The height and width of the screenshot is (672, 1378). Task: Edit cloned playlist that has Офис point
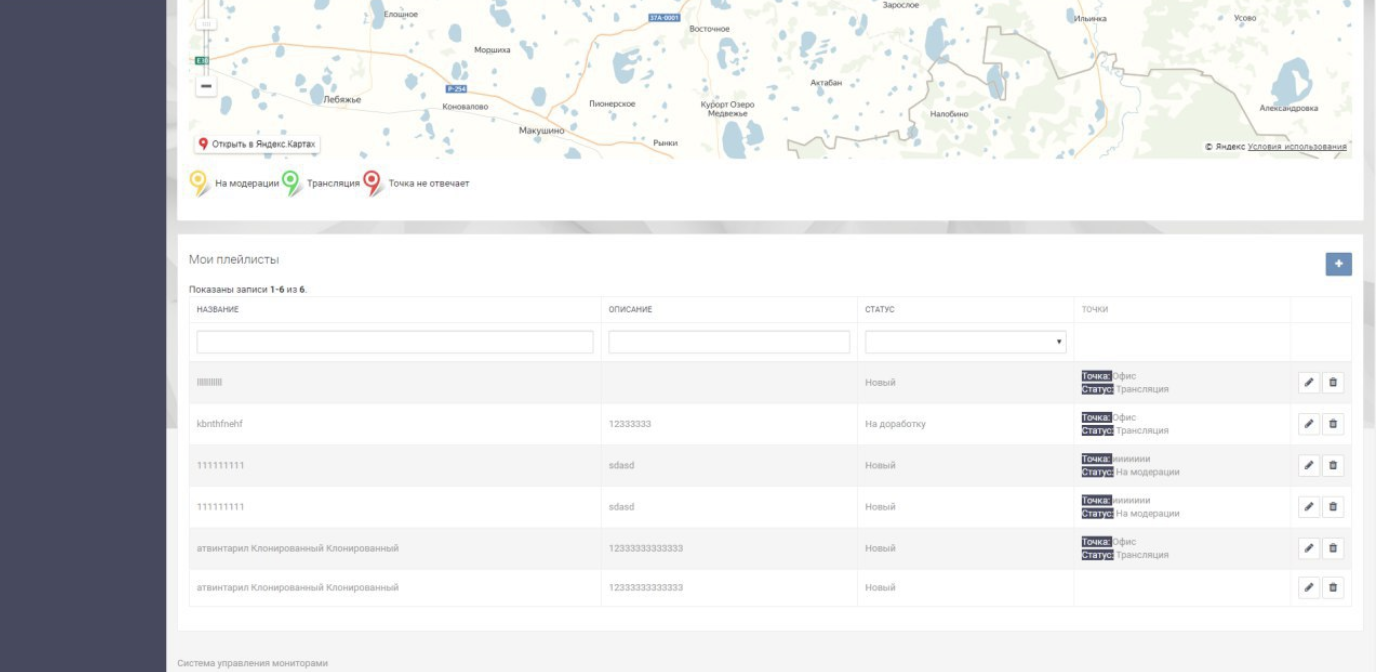pyautogui.click(x=1308, y=548)
